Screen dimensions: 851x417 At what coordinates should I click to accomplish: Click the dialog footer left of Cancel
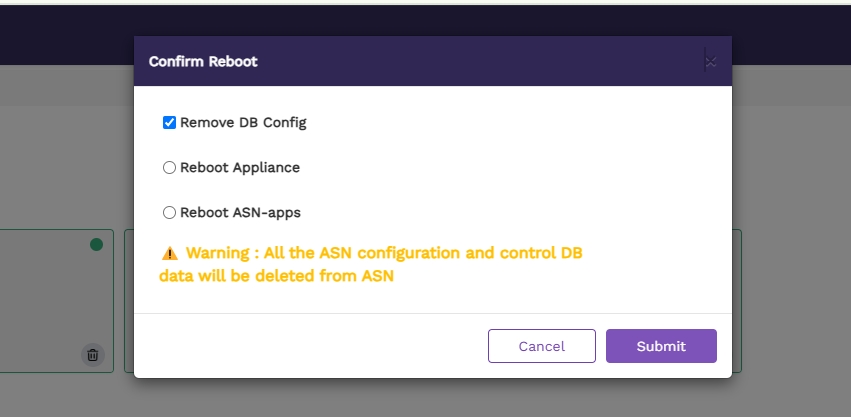tap(300, 346)
